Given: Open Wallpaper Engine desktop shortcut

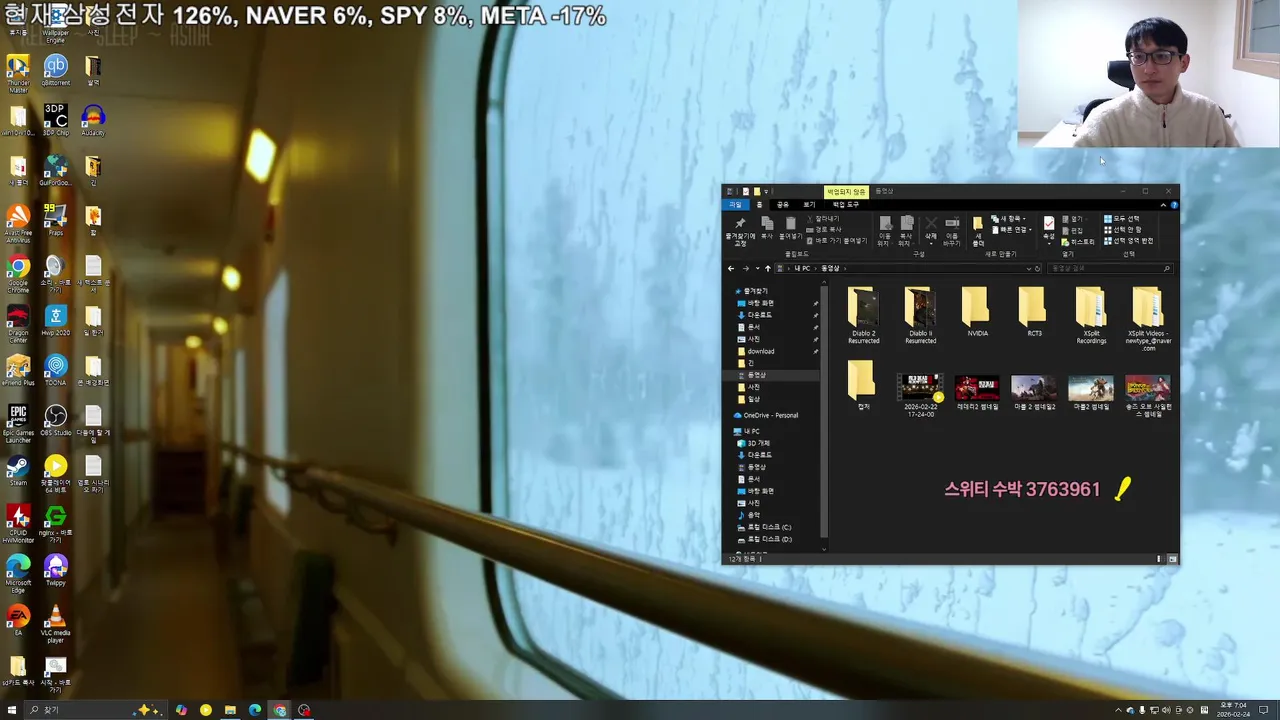Looking at the screenshot, I should pos(55,24).
